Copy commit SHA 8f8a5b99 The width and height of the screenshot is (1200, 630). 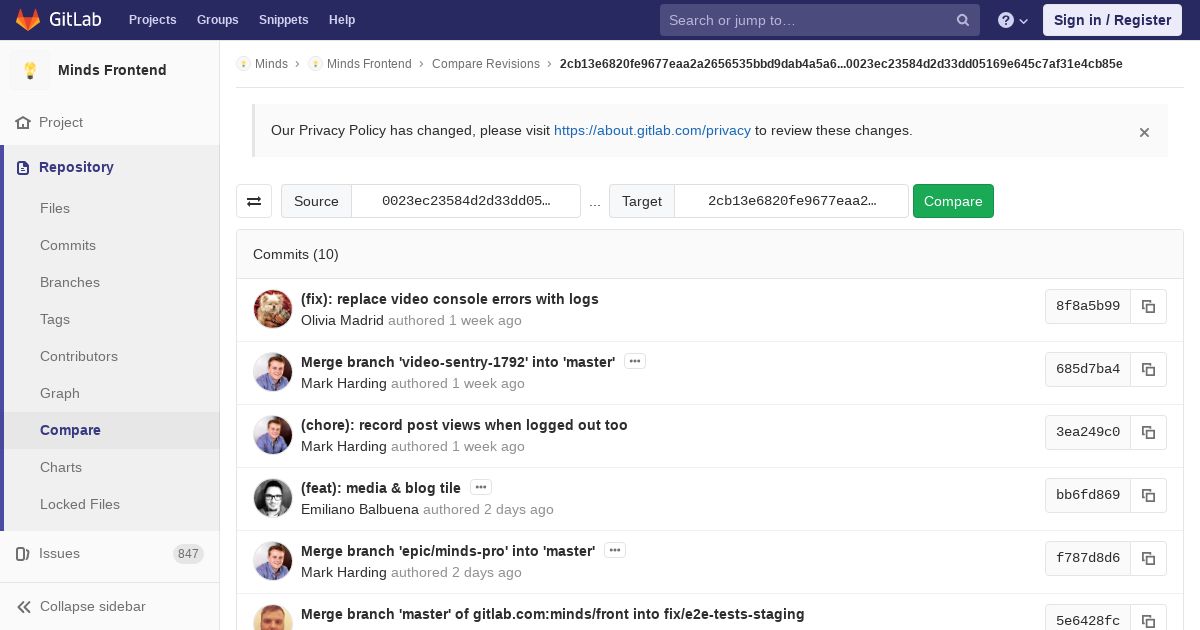pyautogui.click(x=1149, y=306)
